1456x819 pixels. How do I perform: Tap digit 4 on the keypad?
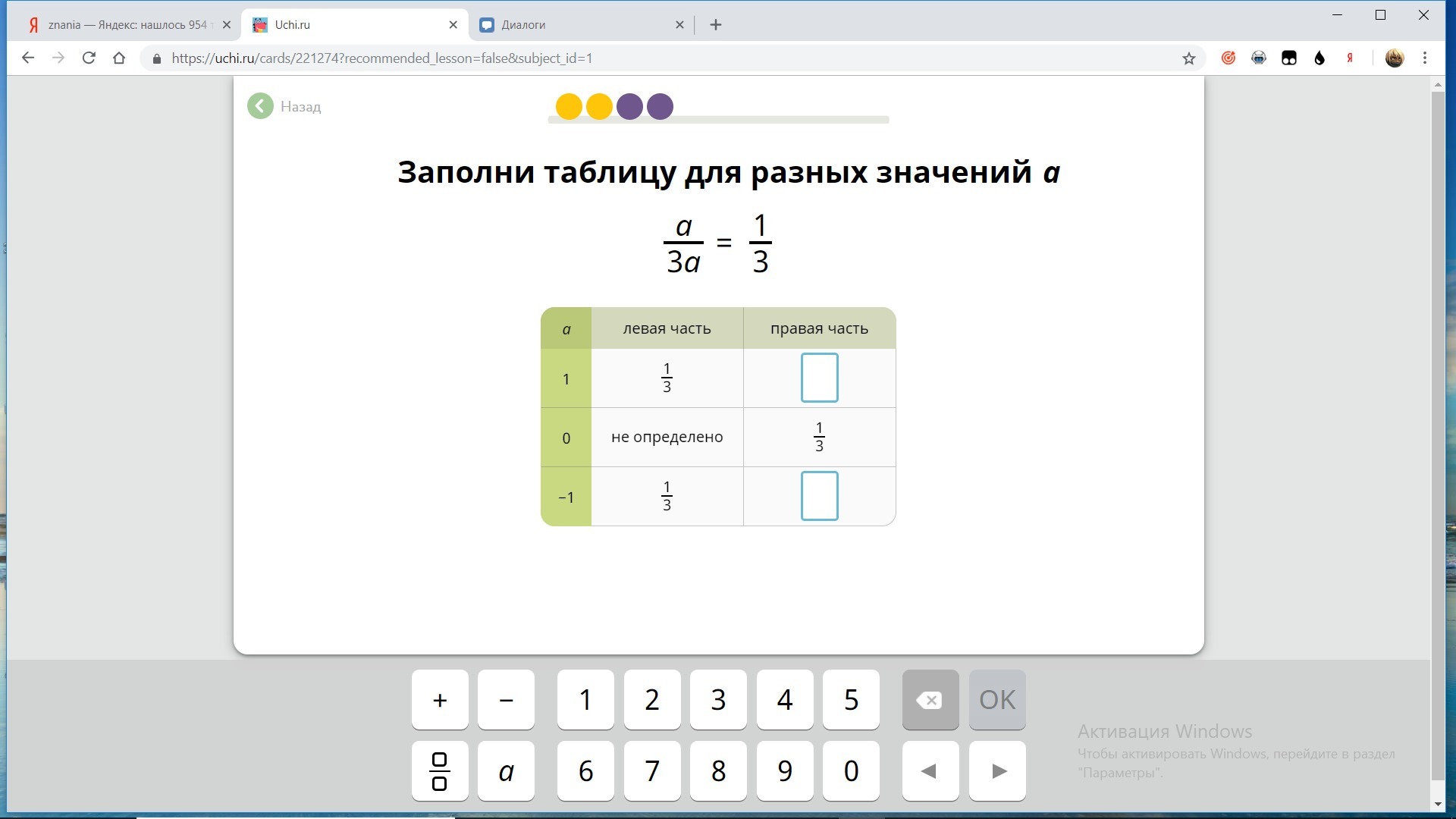(785, 699)
